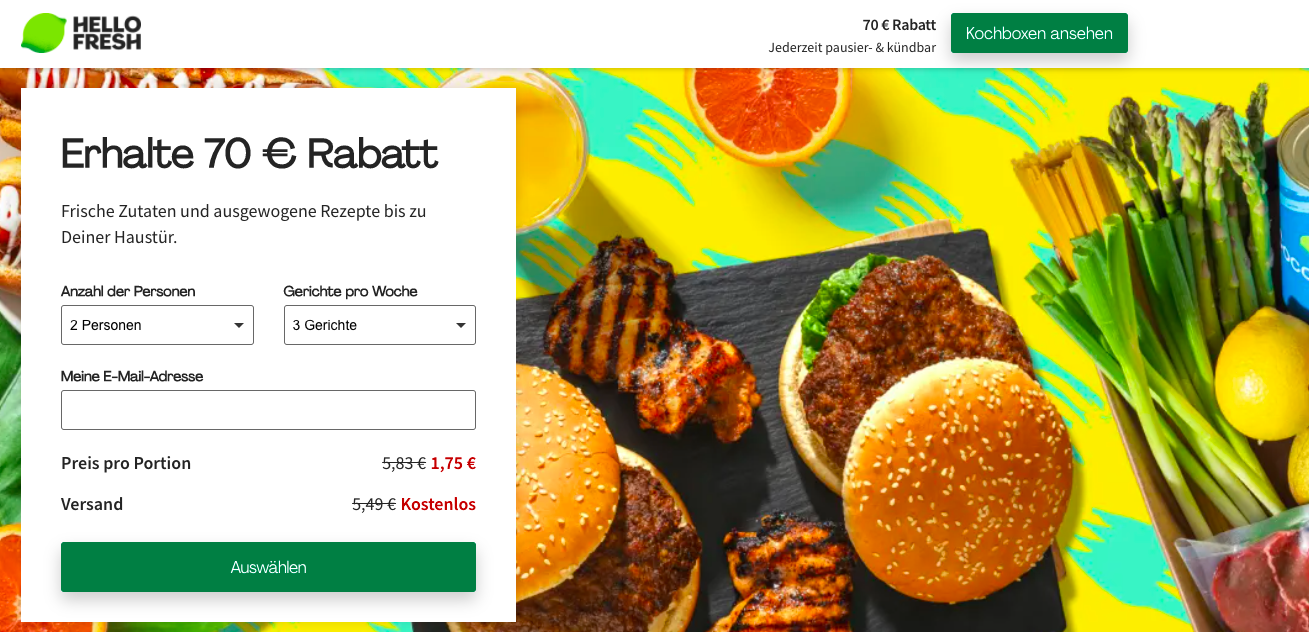
Task: Click the red Kostenlos shipping label
Action: [x=438, y=504]
